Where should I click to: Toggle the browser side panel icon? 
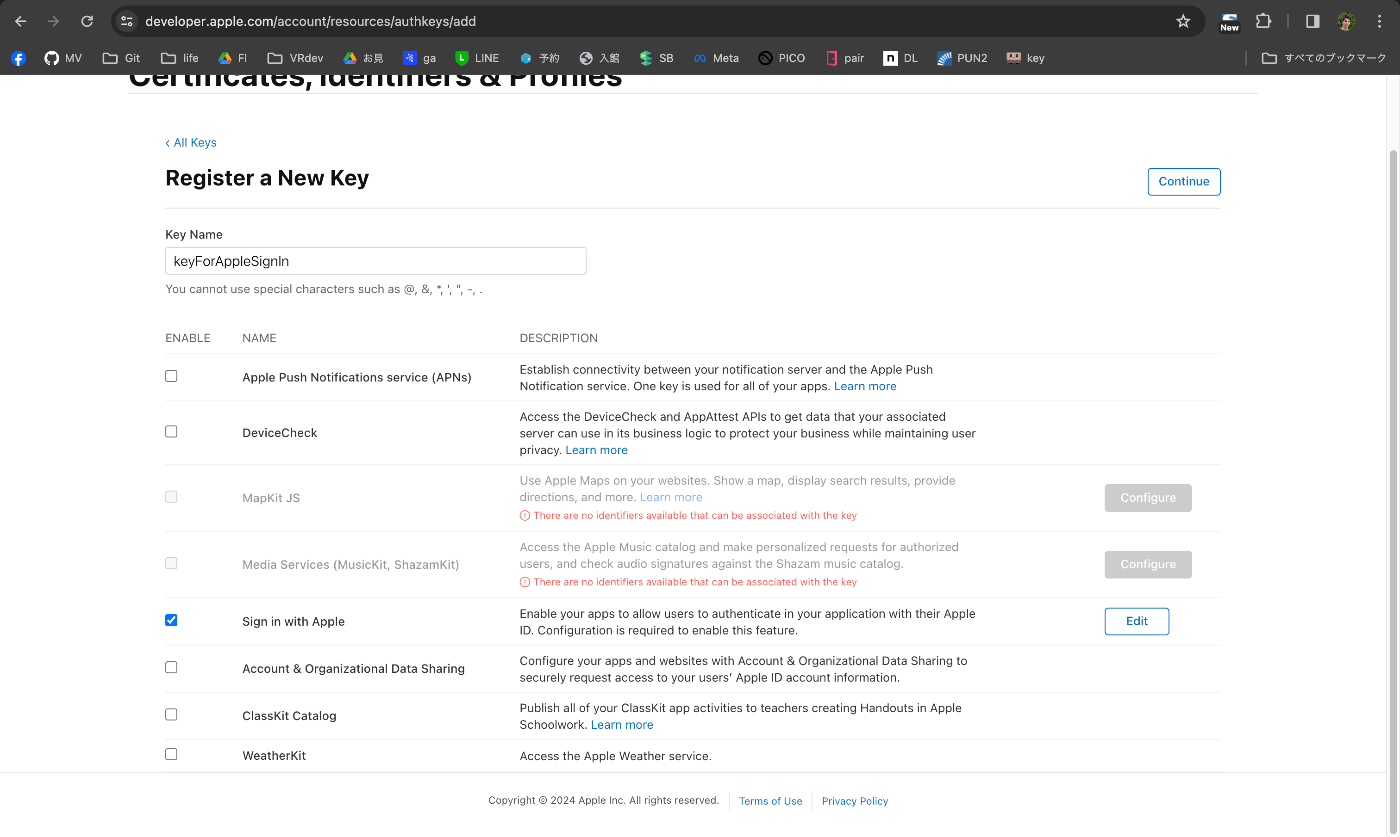(x=1313, y=21)
